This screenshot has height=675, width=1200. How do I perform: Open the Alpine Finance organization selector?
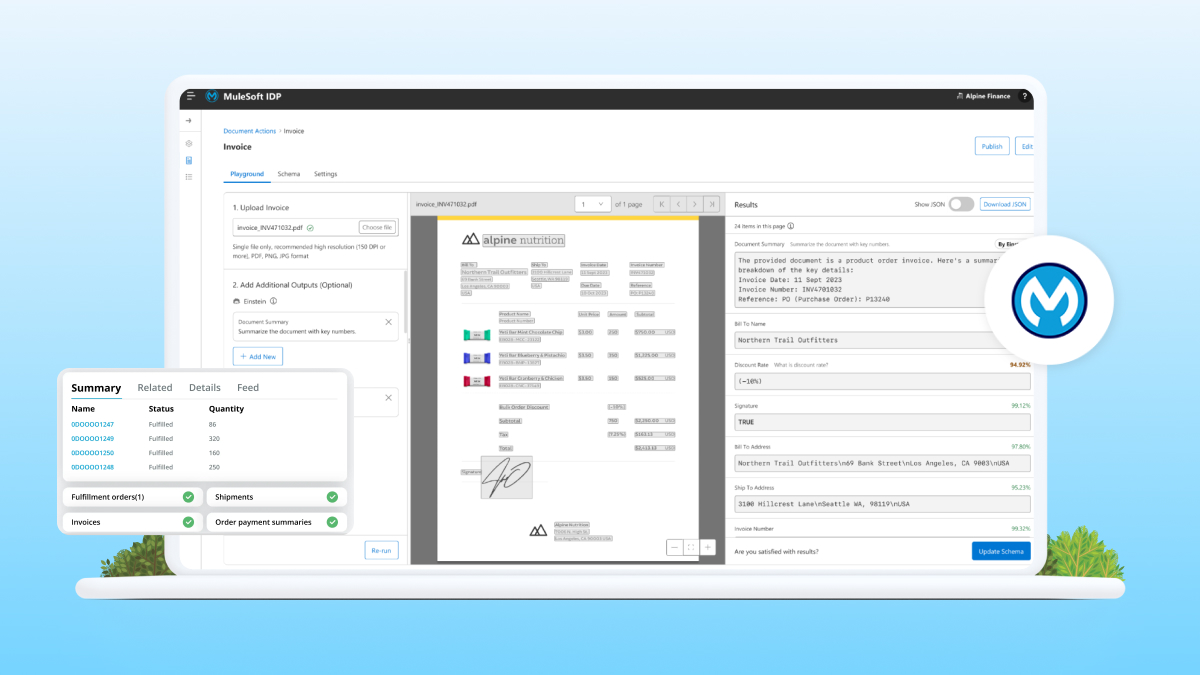[981, 97]
